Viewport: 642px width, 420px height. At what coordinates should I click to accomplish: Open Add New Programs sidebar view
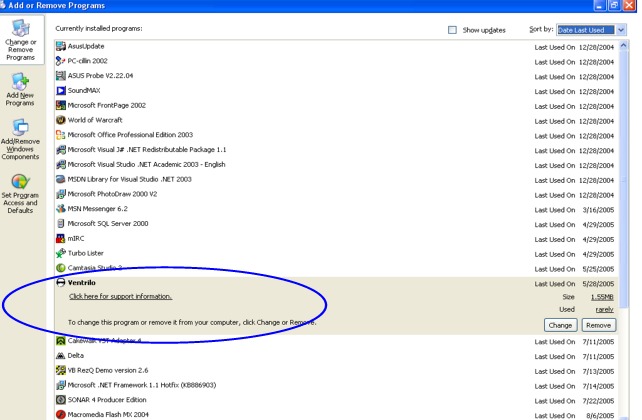pos(20,90)
